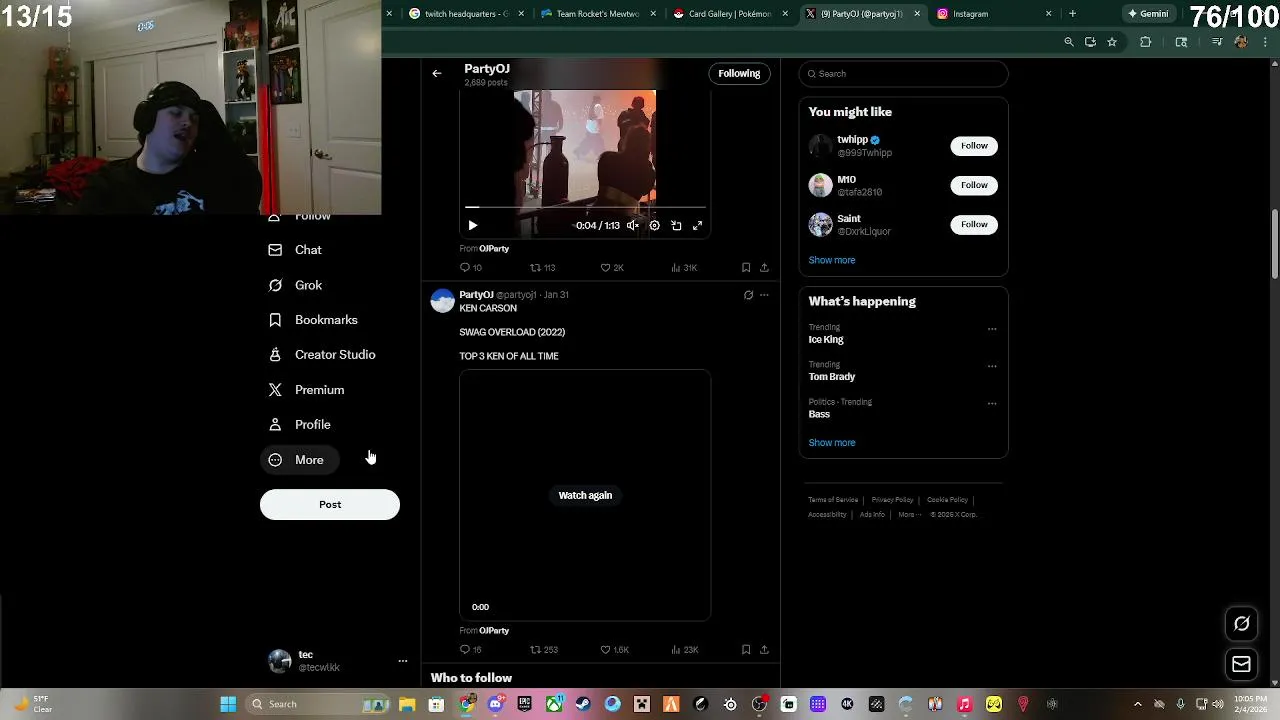
Task: Show hidden system tray icons
Action: (1138, 704)
